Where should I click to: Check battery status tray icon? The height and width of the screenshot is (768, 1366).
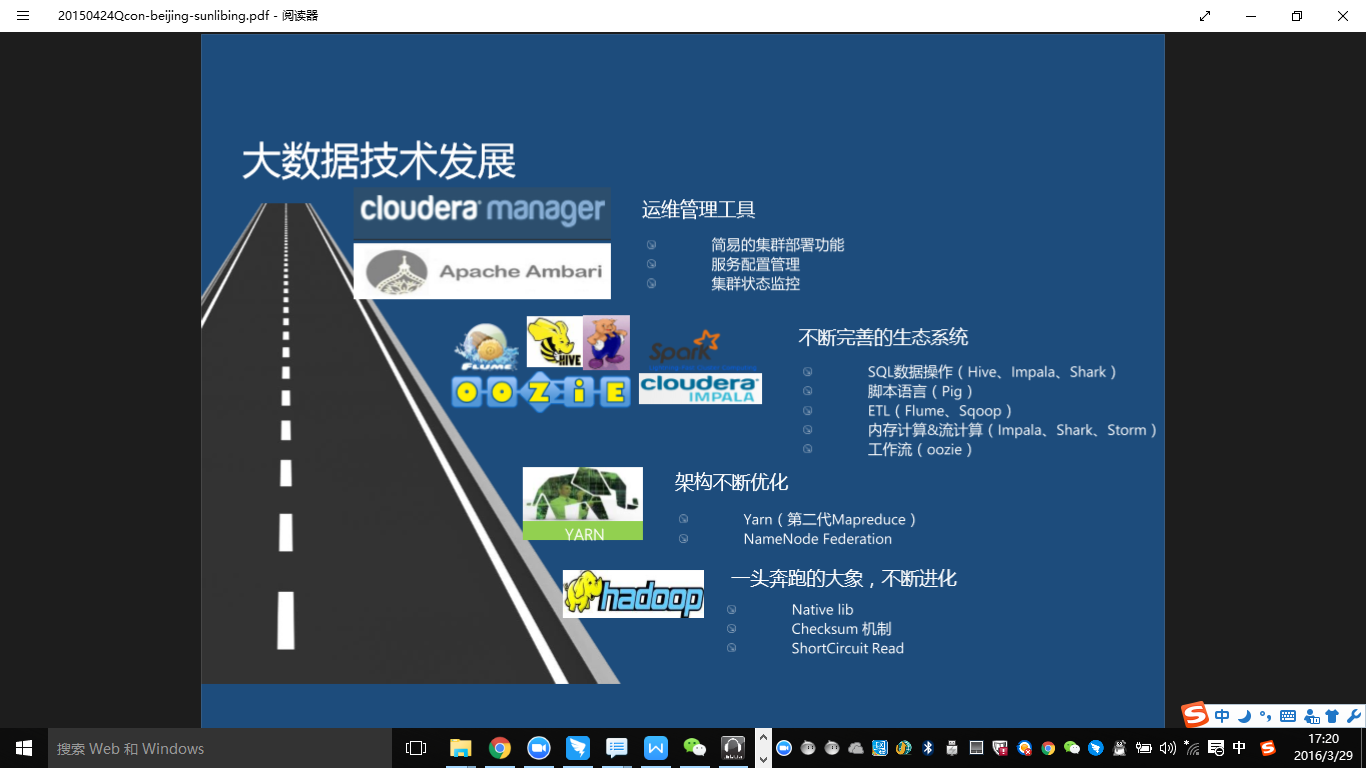(x=1144, y=748)
